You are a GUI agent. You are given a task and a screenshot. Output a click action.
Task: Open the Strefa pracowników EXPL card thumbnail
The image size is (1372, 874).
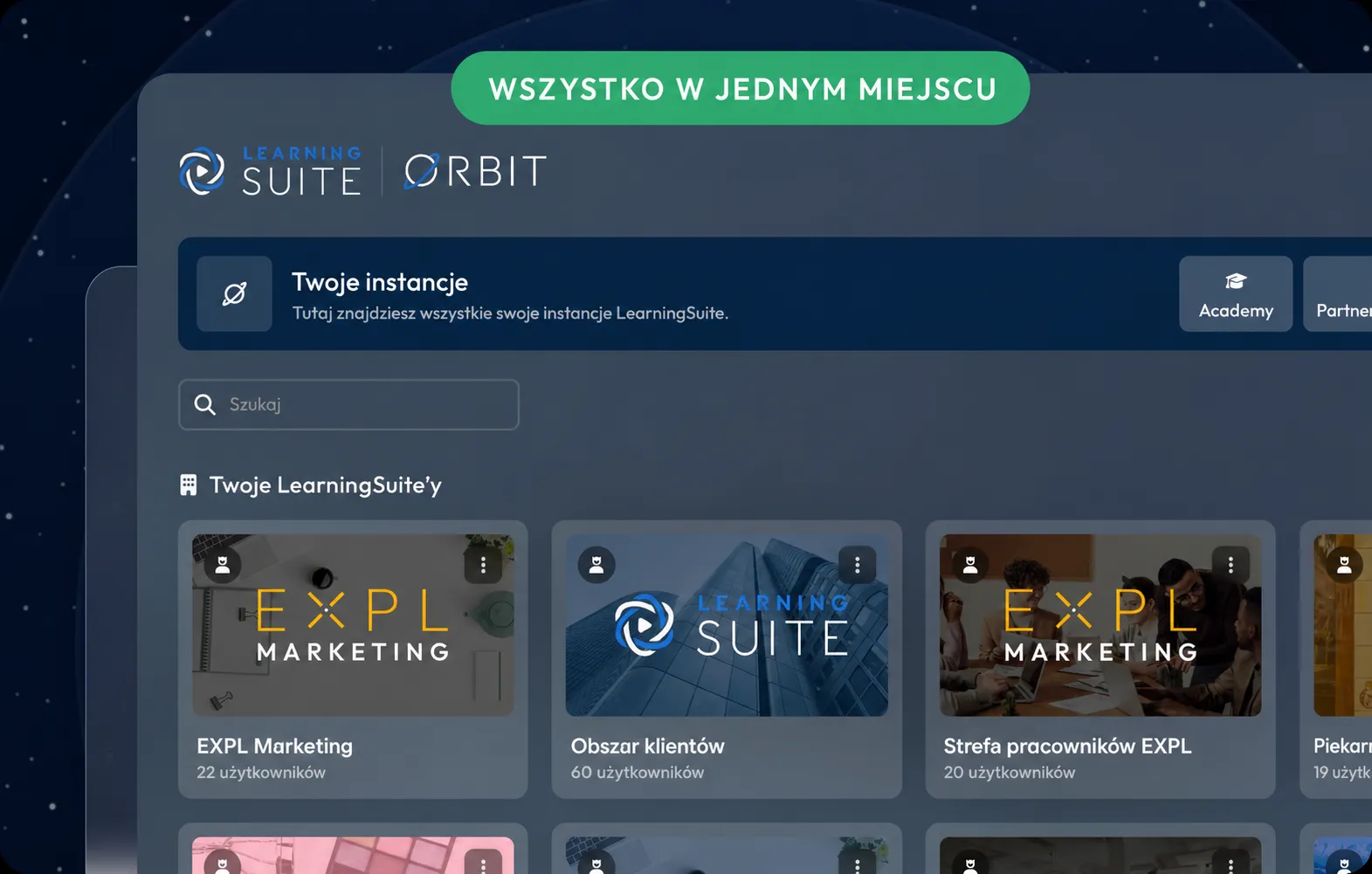[x=1100, y=625]
